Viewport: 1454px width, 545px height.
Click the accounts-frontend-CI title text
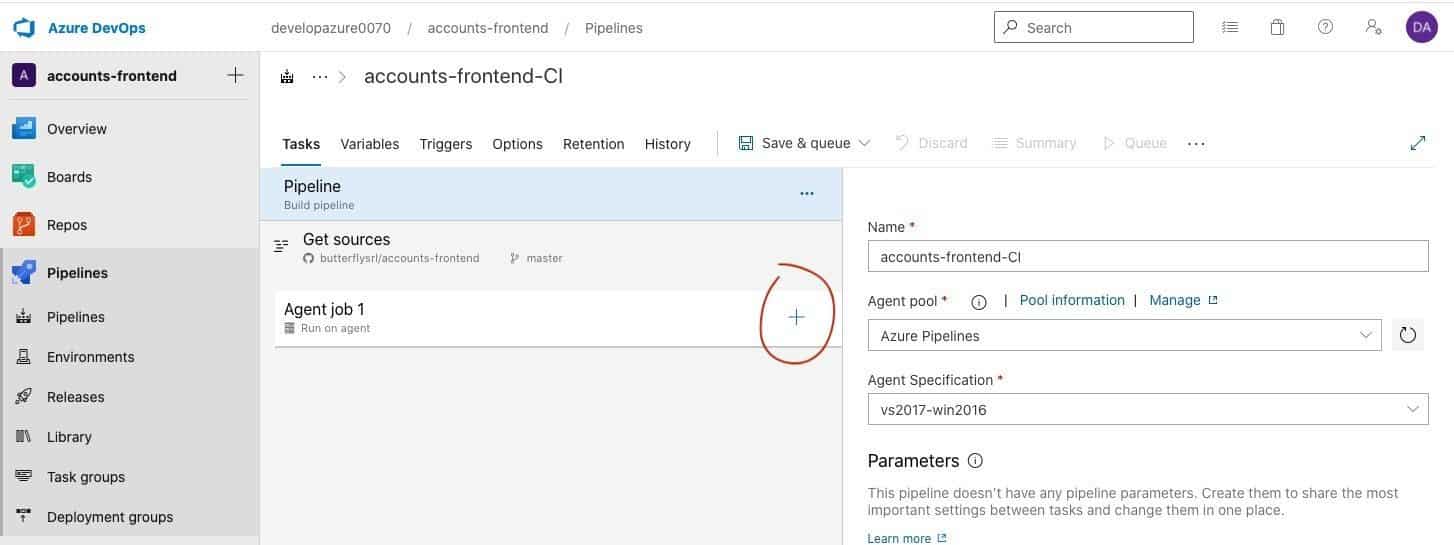click(x=463, y=76)
